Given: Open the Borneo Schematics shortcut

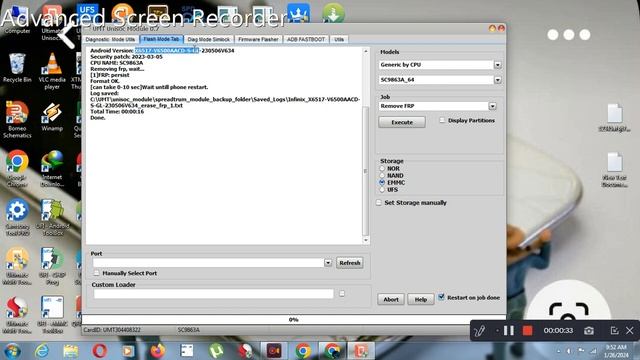Looking at the screenshot, I should pos(17,119).
